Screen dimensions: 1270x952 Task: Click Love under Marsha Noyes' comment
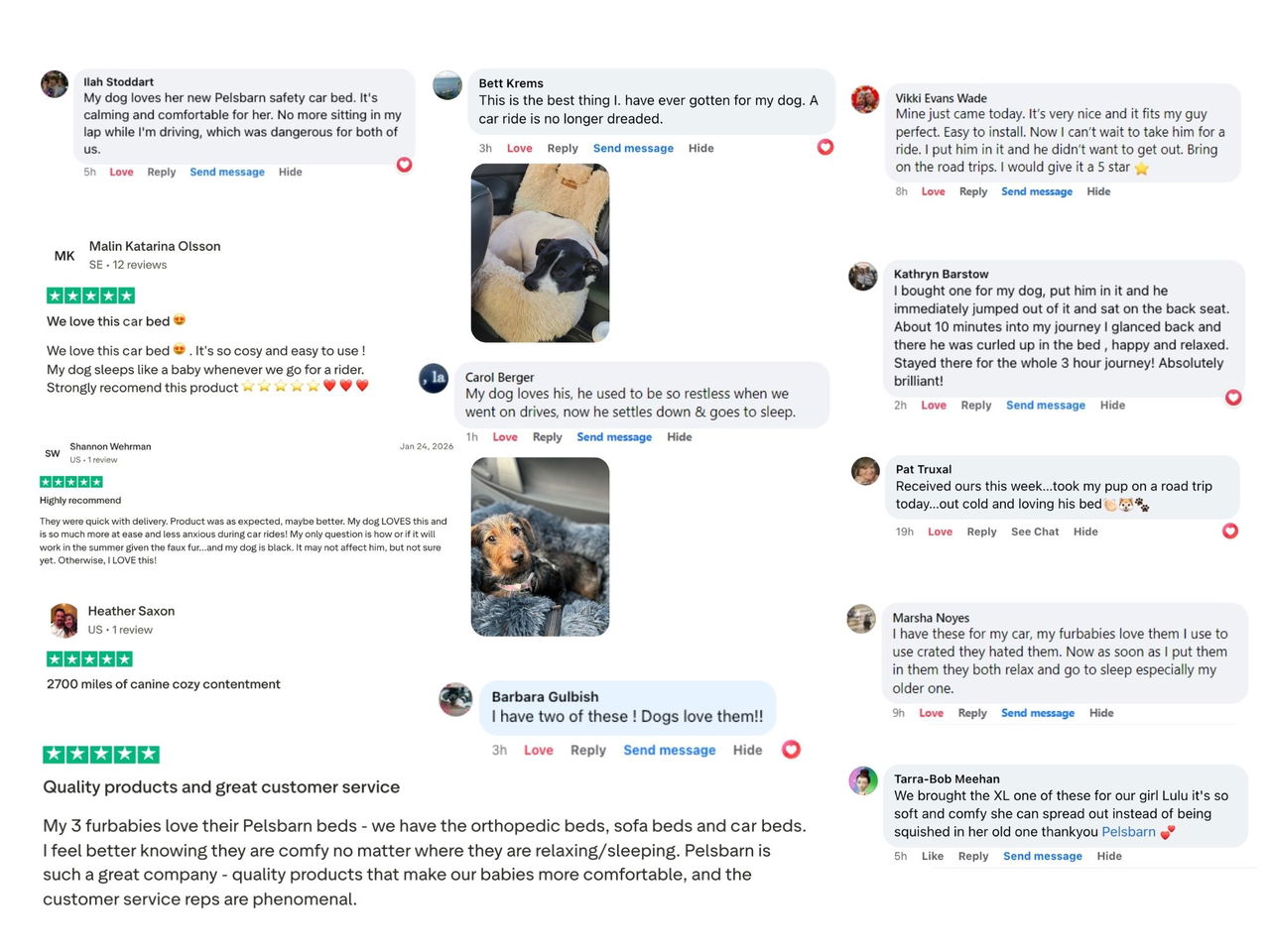931,713
